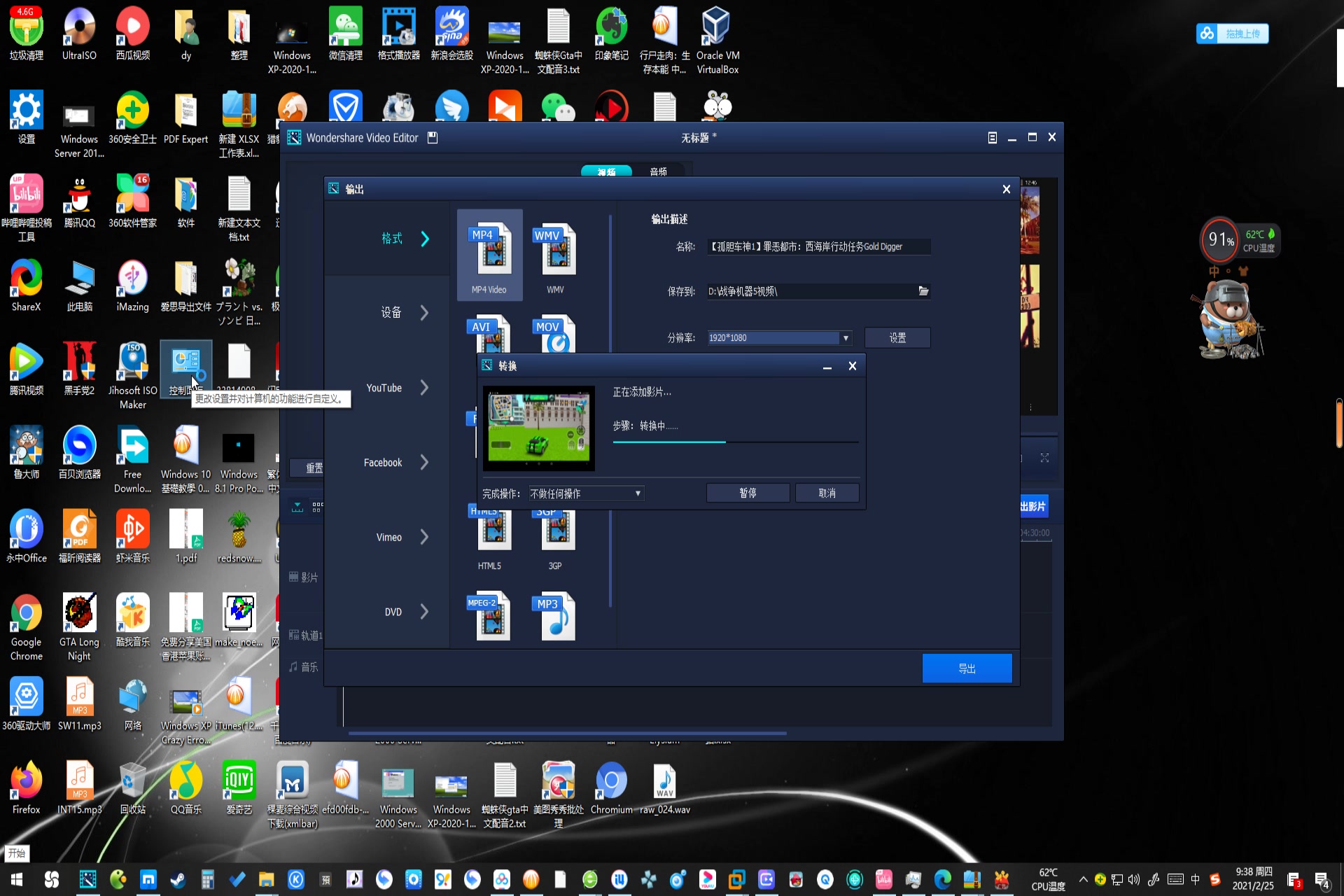Open the completion action dropdown

coord(586,493)
